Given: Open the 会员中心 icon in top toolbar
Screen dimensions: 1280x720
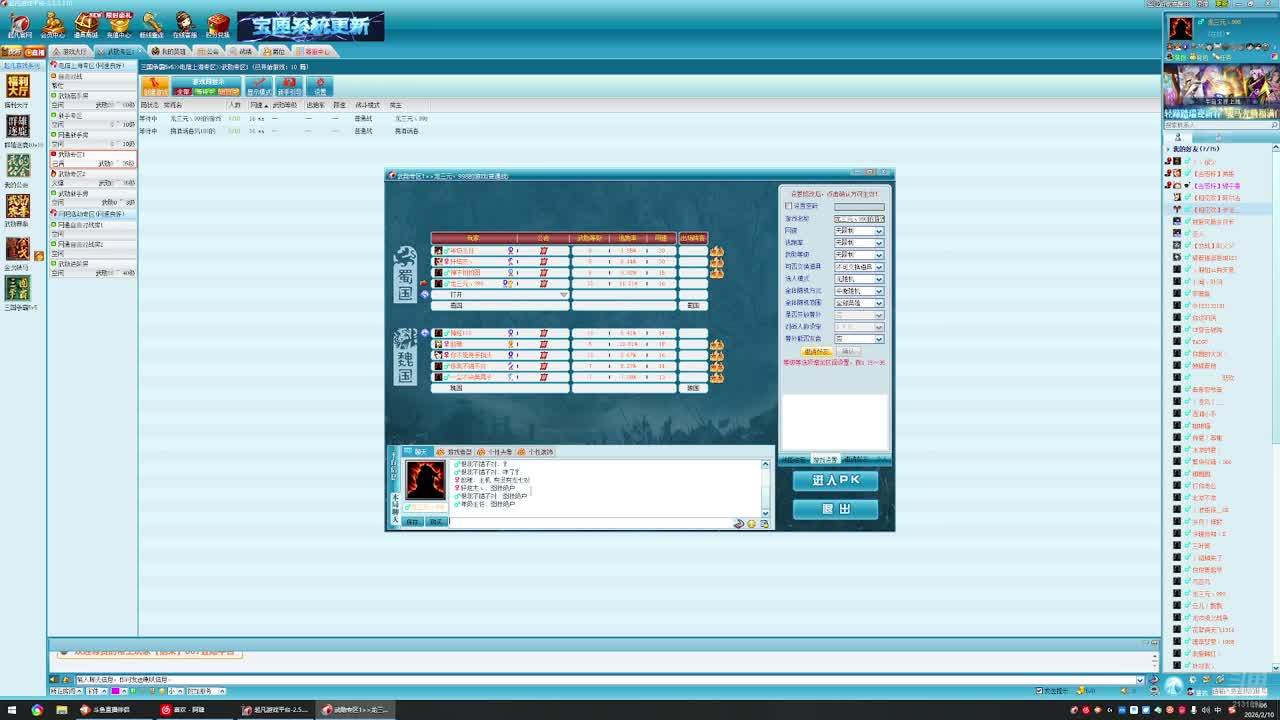Looking at the screenshot, I should tap(52, 24).
